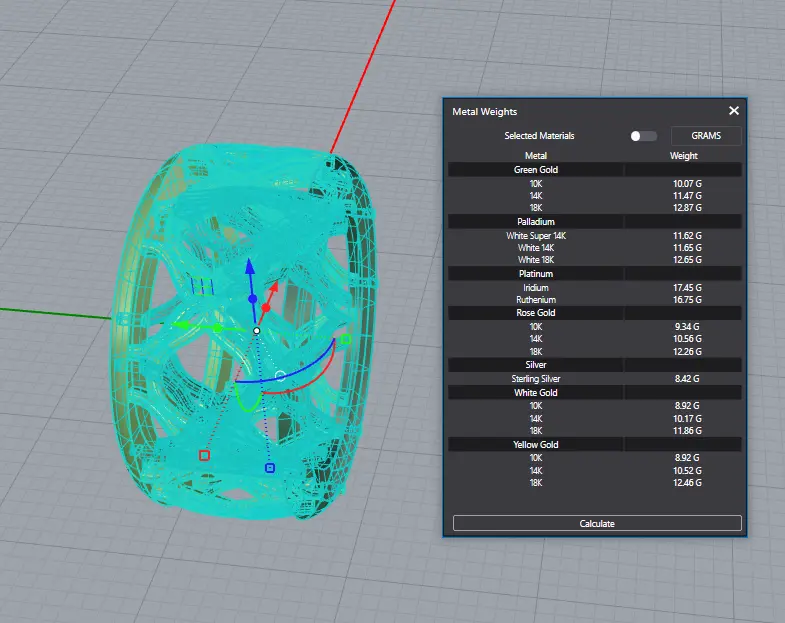Viewport: 785px width, 623px height.
Task: Click the green Y-axis move arrow
Action: (x=180, y=326)
